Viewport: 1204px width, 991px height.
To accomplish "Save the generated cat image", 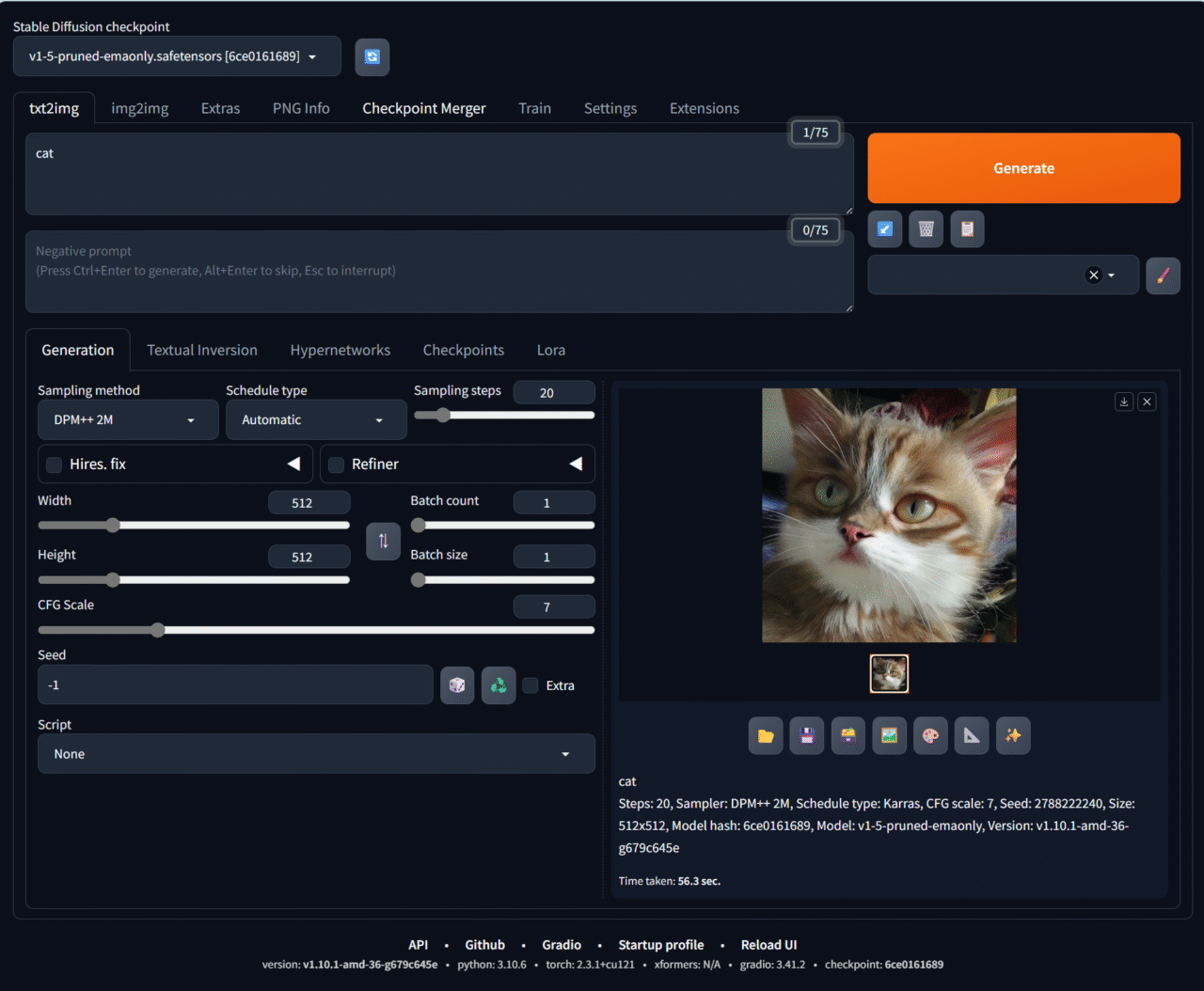I will (806, 735).
